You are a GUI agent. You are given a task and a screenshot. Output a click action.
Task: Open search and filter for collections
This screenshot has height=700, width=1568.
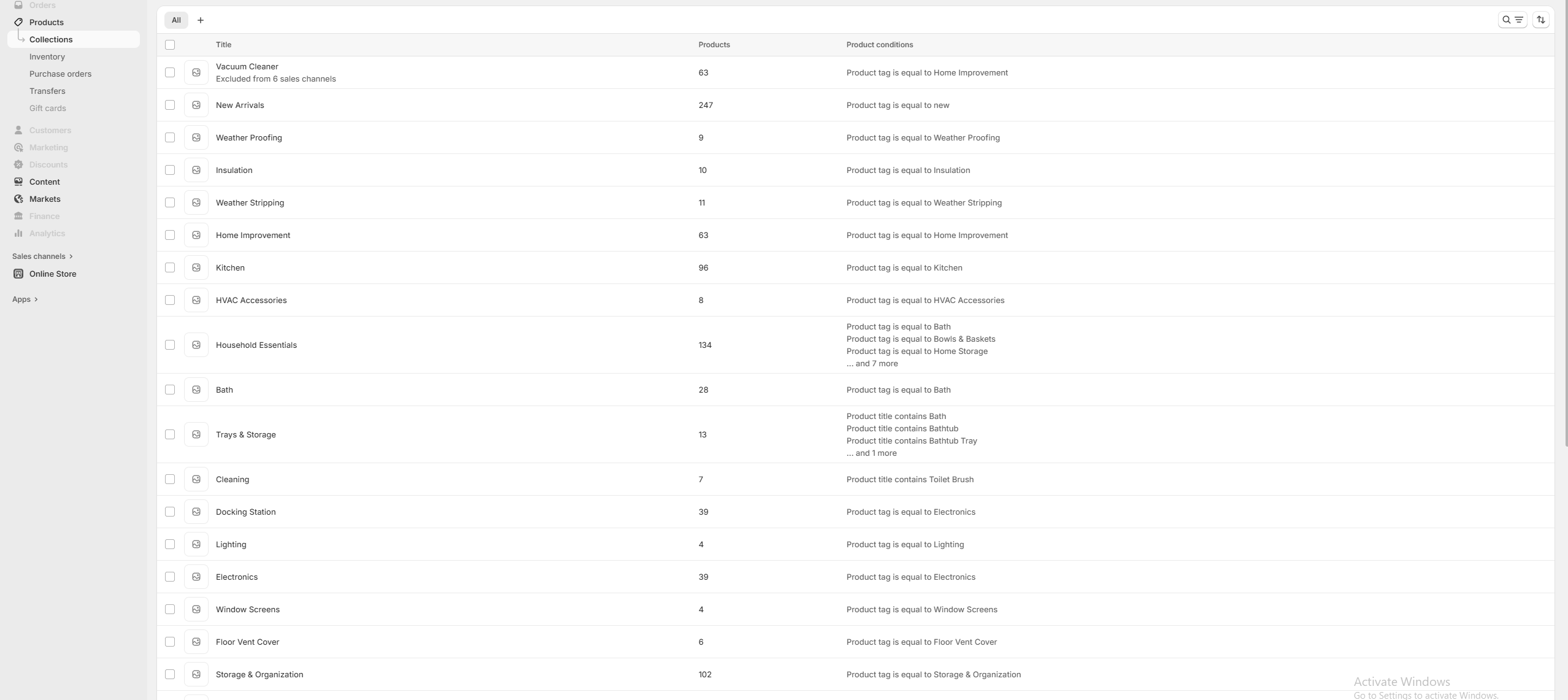(x=1512, y=20)
